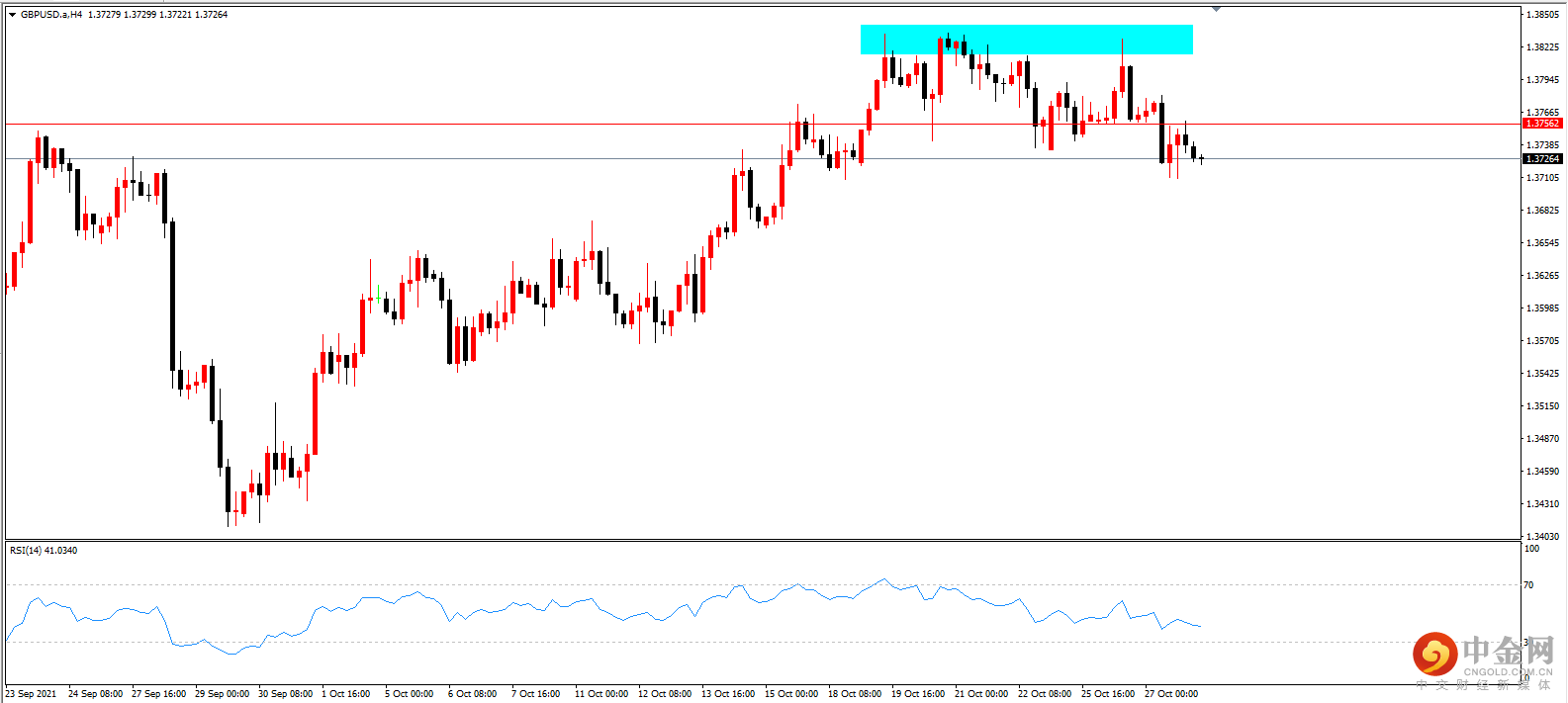1568x703 pixels.
Task: Click price axis value 1.34870
Action: click(x=1542, y=439)
